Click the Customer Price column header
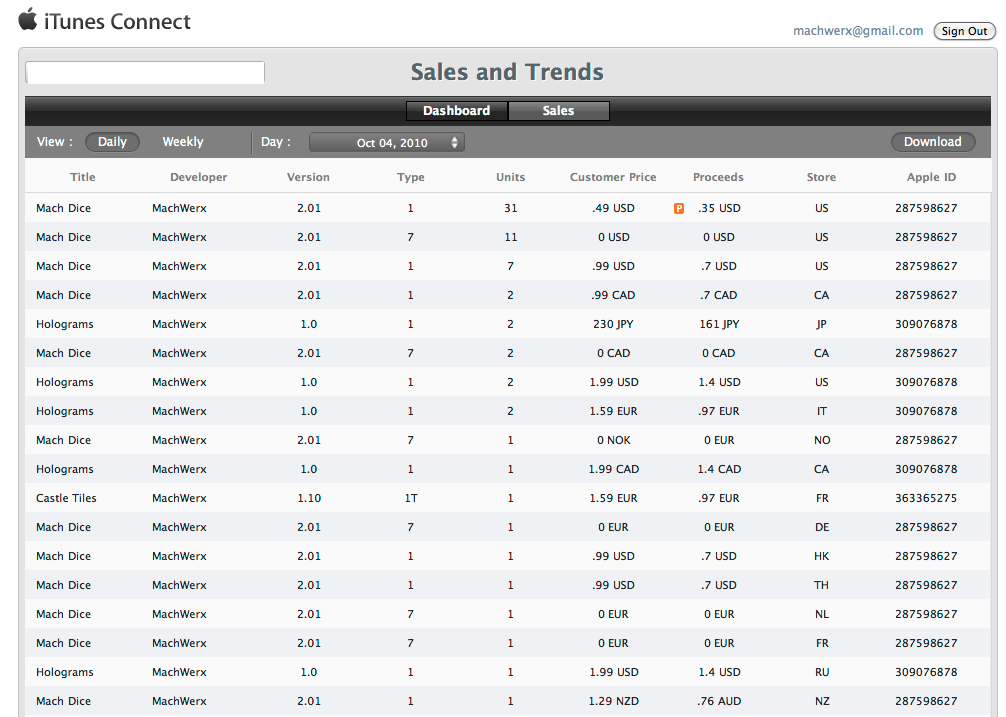This screenshot has width=1006, height=717. [613, 177]
